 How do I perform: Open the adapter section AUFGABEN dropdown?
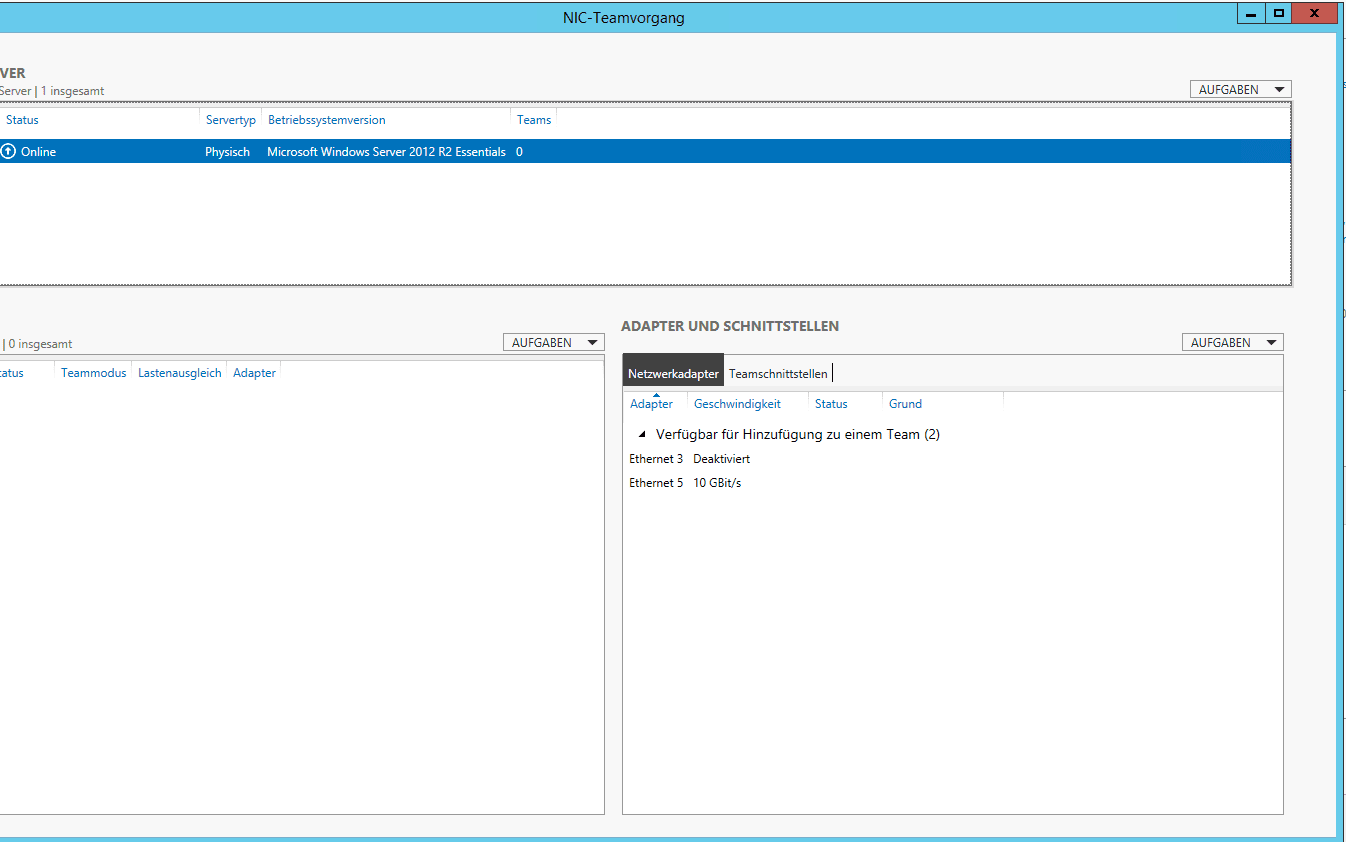coord(1232,342)
